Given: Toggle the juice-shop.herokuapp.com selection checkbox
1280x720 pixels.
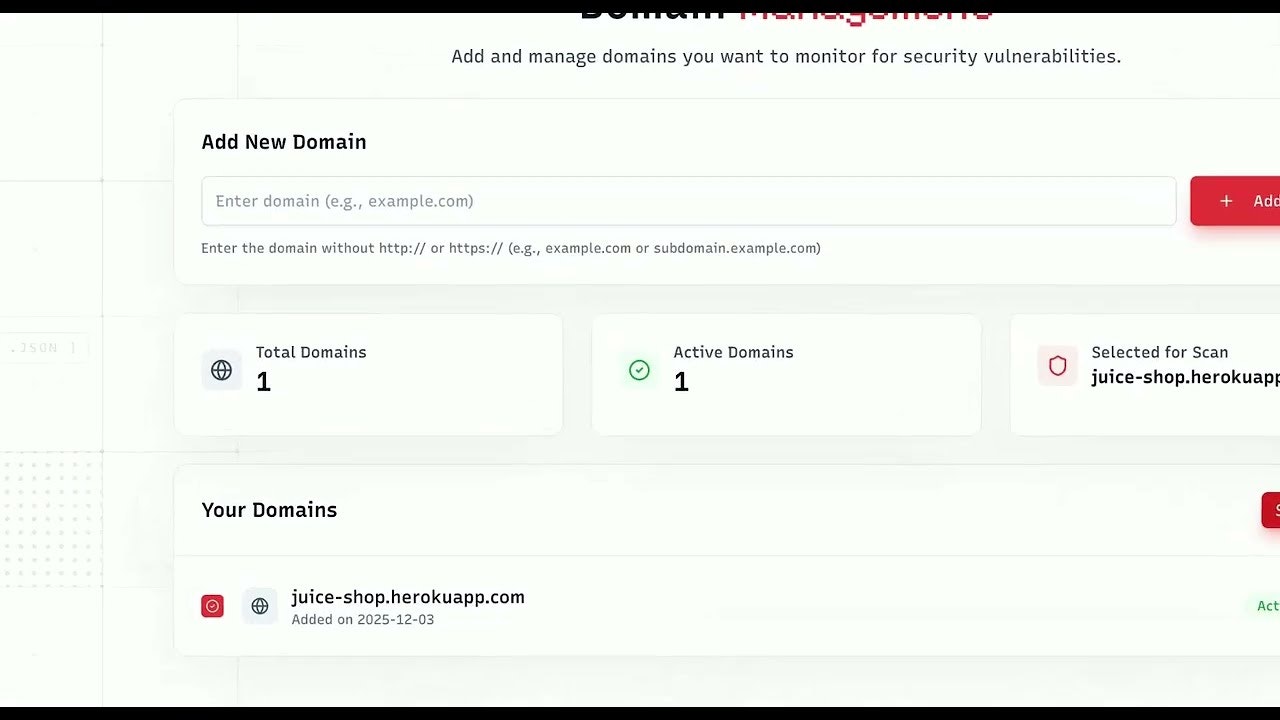Looking at the screenshot, I should click(212, 606).
